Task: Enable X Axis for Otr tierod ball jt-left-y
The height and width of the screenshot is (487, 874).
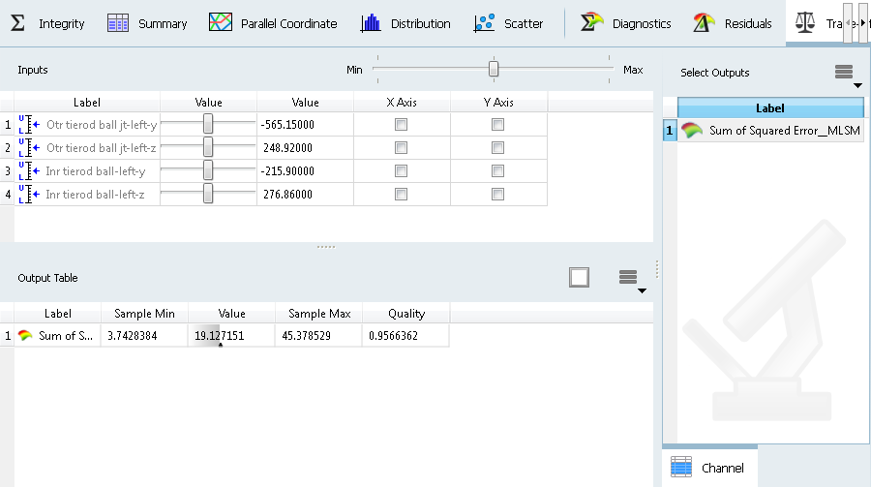Action: pos(401,125)
